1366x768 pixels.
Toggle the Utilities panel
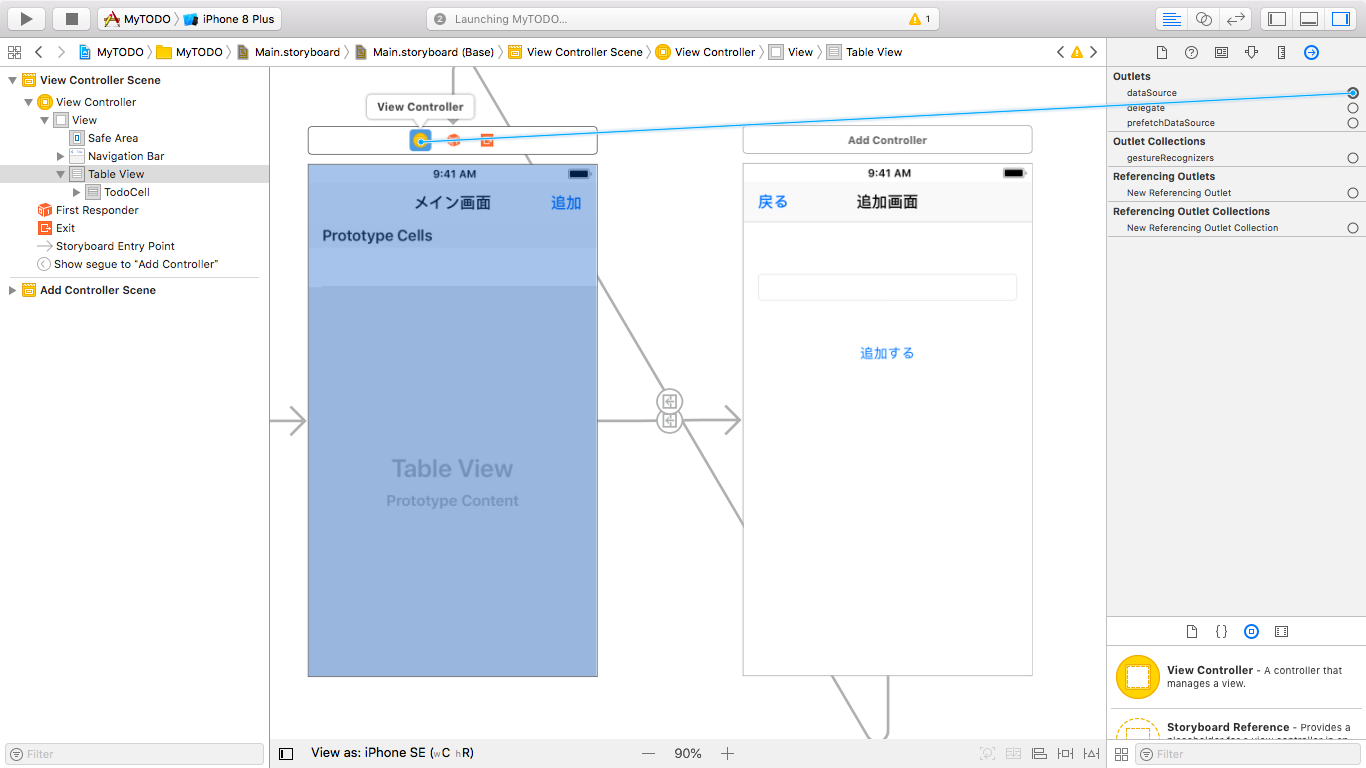1341,18
